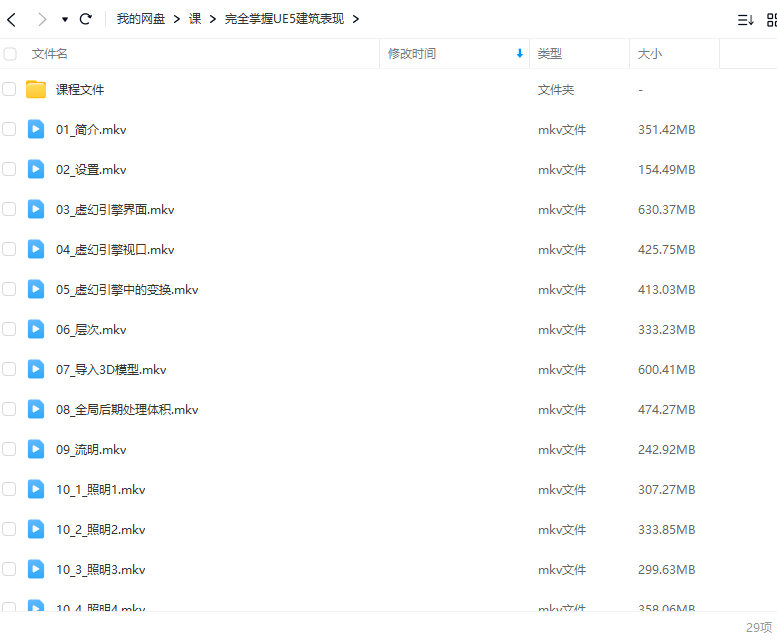This screenshot has width=777, height=640.
Task: Select checkbox beside 09_流明.mkv
Action: (9, 449)
